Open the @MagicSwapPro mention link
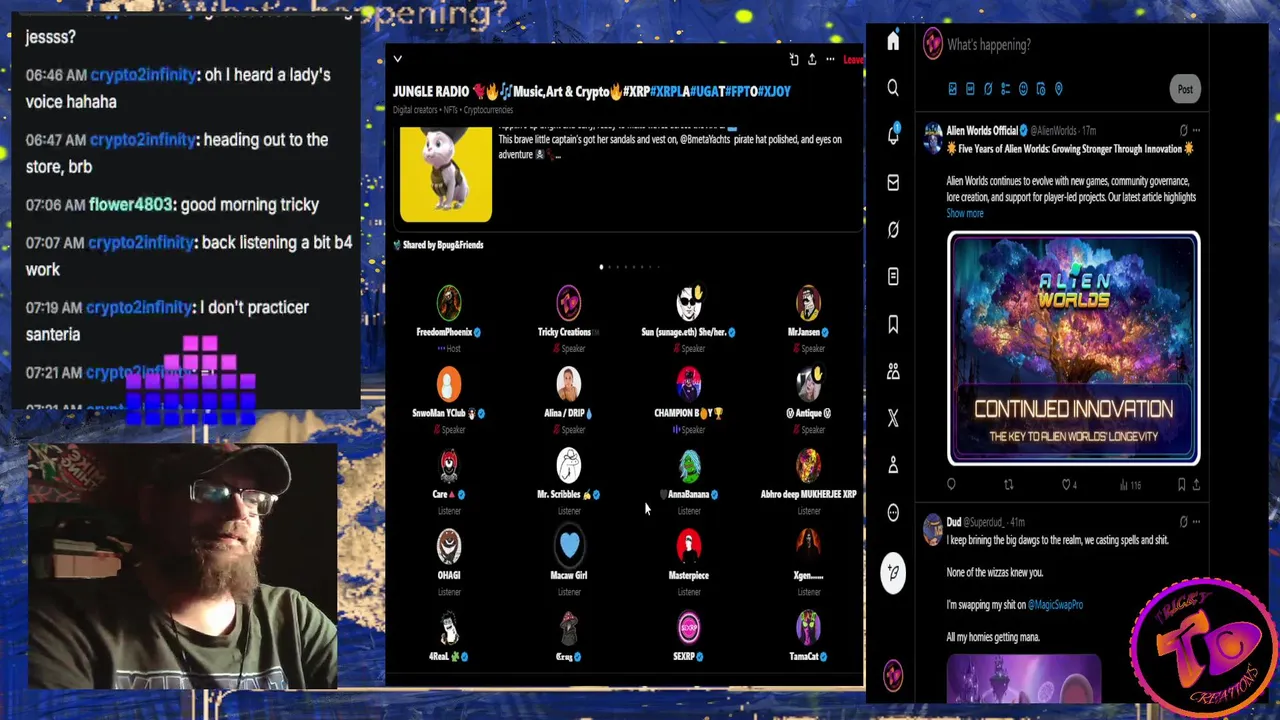Viewport: 1280px width, 720px height. point(1056,604)
